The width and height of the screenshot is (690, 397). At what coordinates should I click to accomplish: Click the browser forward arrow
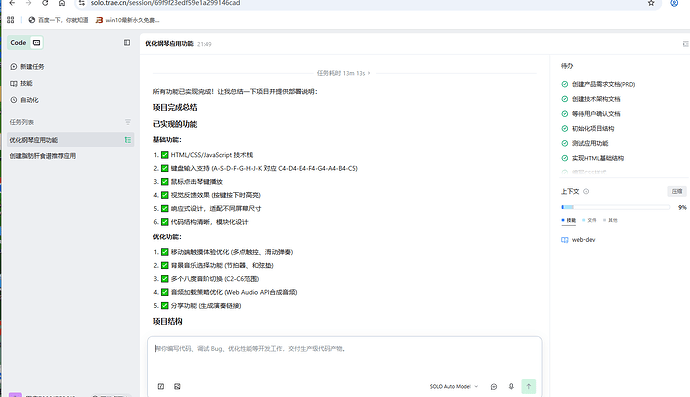pos(29,3)
